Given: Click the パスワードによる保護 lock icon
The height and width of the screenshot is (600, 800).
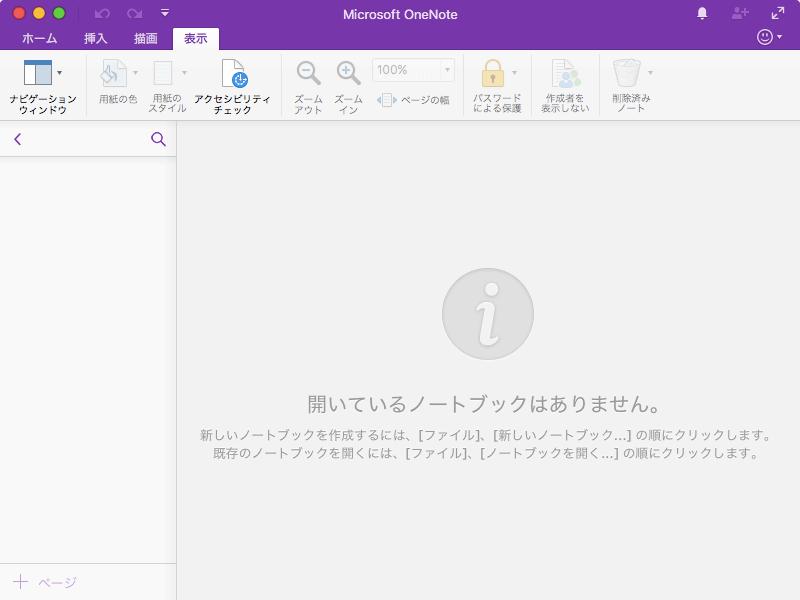Looking at the screenshot, I should [x=493, y=73].
